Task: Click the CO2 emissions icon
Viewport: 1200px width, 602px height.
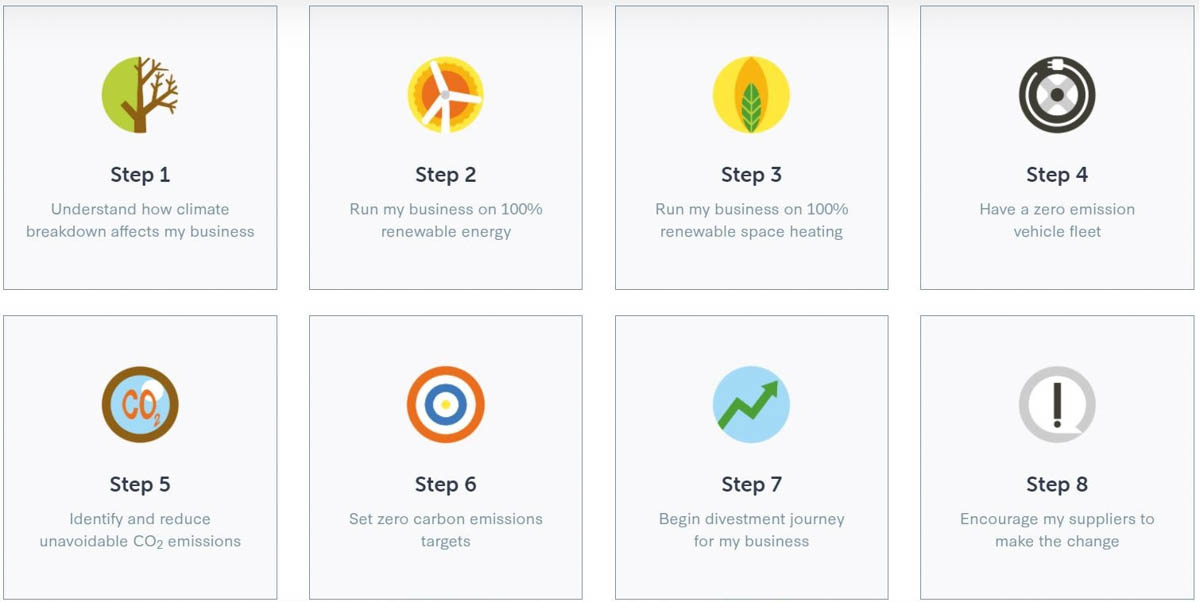Action: pyautogui.click(x=140, y=405)
